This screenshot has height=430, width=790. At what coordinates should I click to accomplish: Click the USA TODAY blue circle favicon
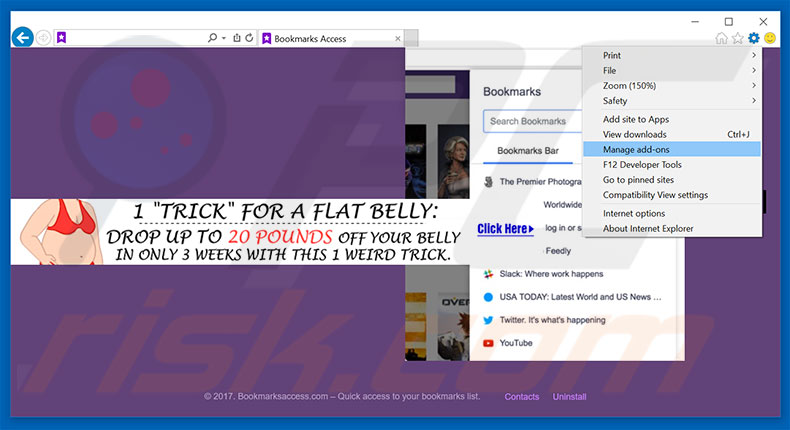click(488, 297)
